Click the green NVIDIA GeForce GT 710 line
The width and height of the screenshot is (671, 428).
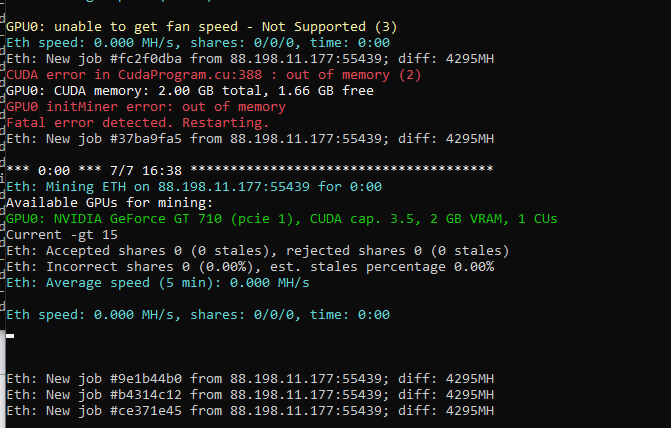coord(282,219)
